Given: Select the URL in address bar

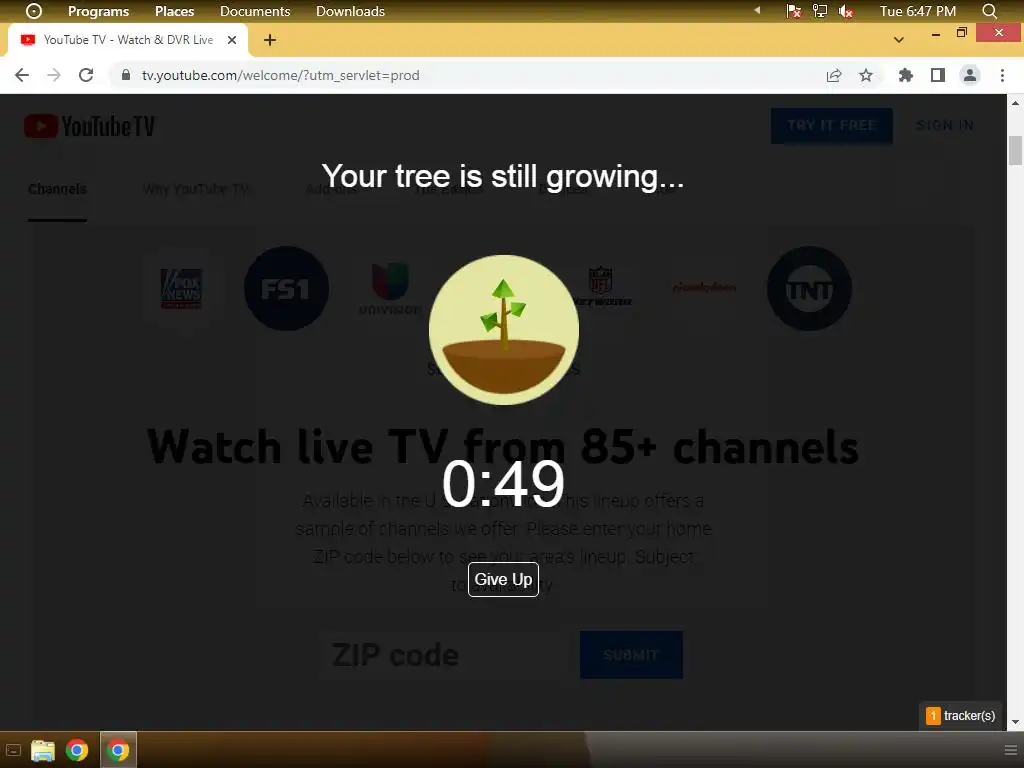Looking at the screenshot, I should click(x=281, y=75).
